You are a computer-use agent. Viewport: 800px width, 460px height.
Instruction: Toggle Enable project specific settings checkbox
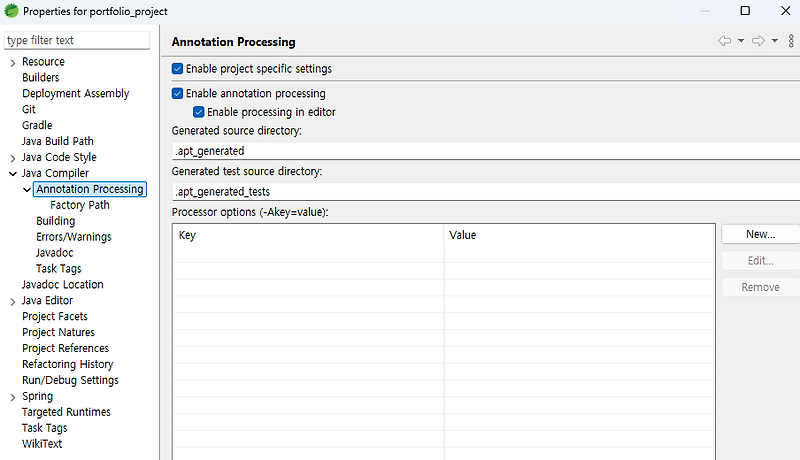(178, 69)
